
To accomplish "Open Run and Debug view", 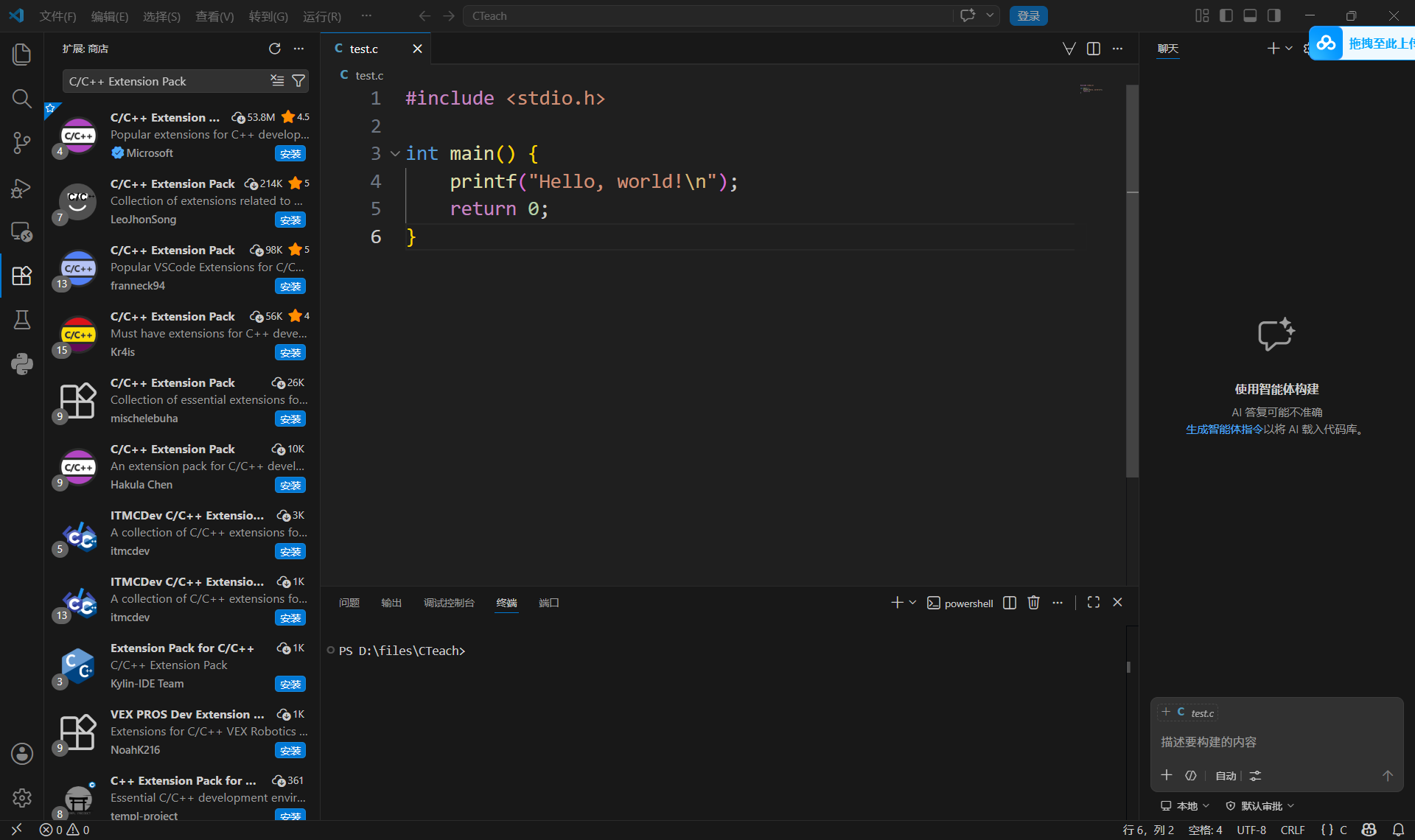I will pos(21,187).
